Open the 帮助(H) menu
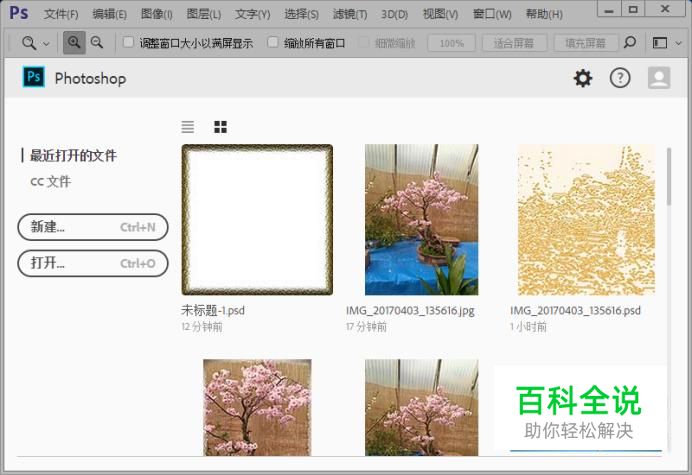 click(544, 14)
